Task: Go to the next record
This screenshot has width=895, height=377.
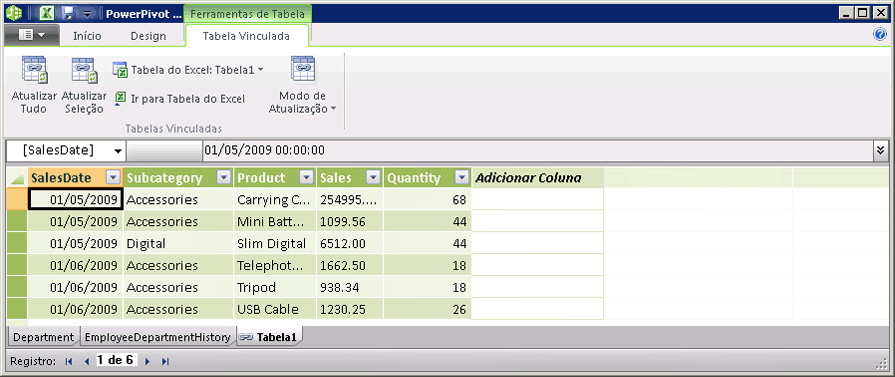Action: [147, 361]
